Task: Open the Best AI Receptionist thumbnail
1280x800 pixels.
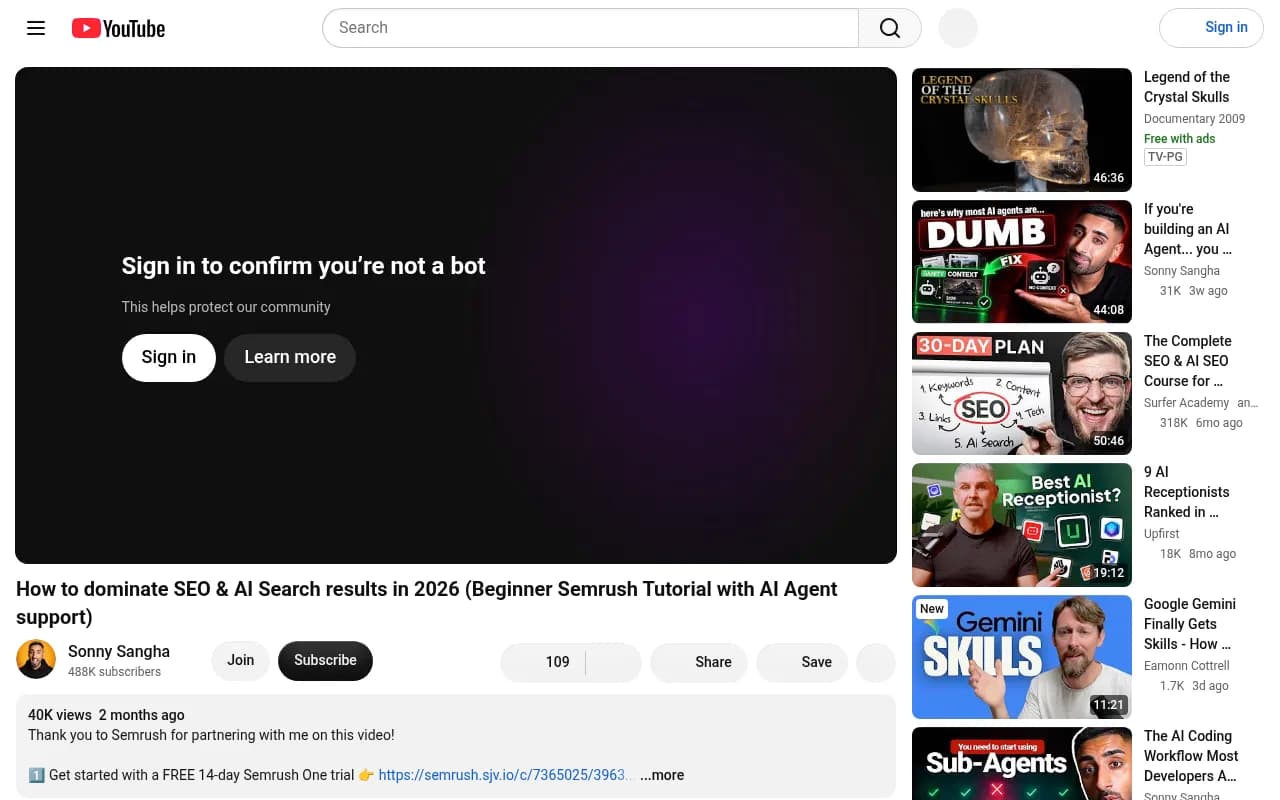Action: (1022, 525)
